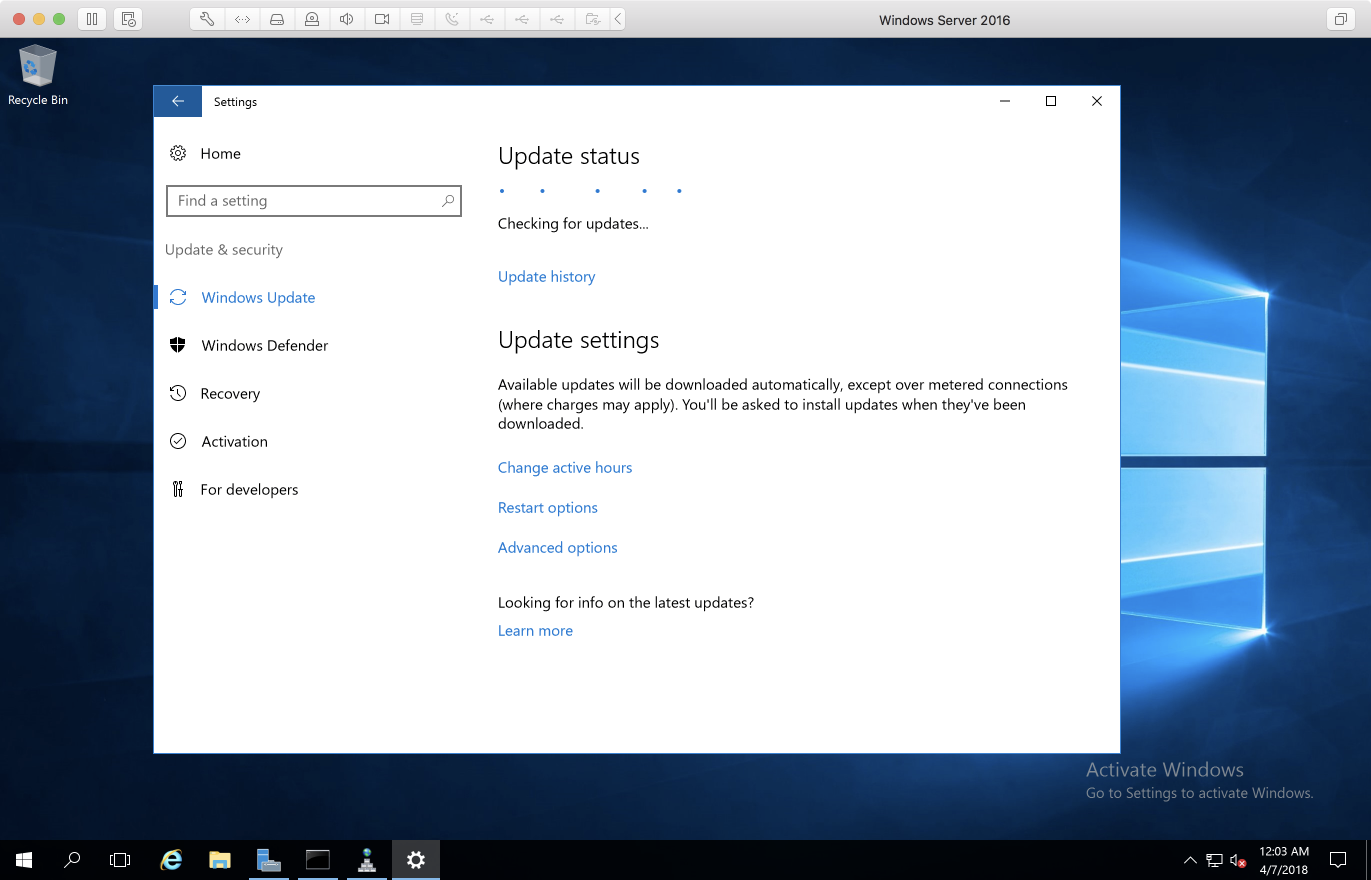Open File Explorer from the taskbar
The width and height of the screenshot is (1371, 880).
[x=220, y=859]
